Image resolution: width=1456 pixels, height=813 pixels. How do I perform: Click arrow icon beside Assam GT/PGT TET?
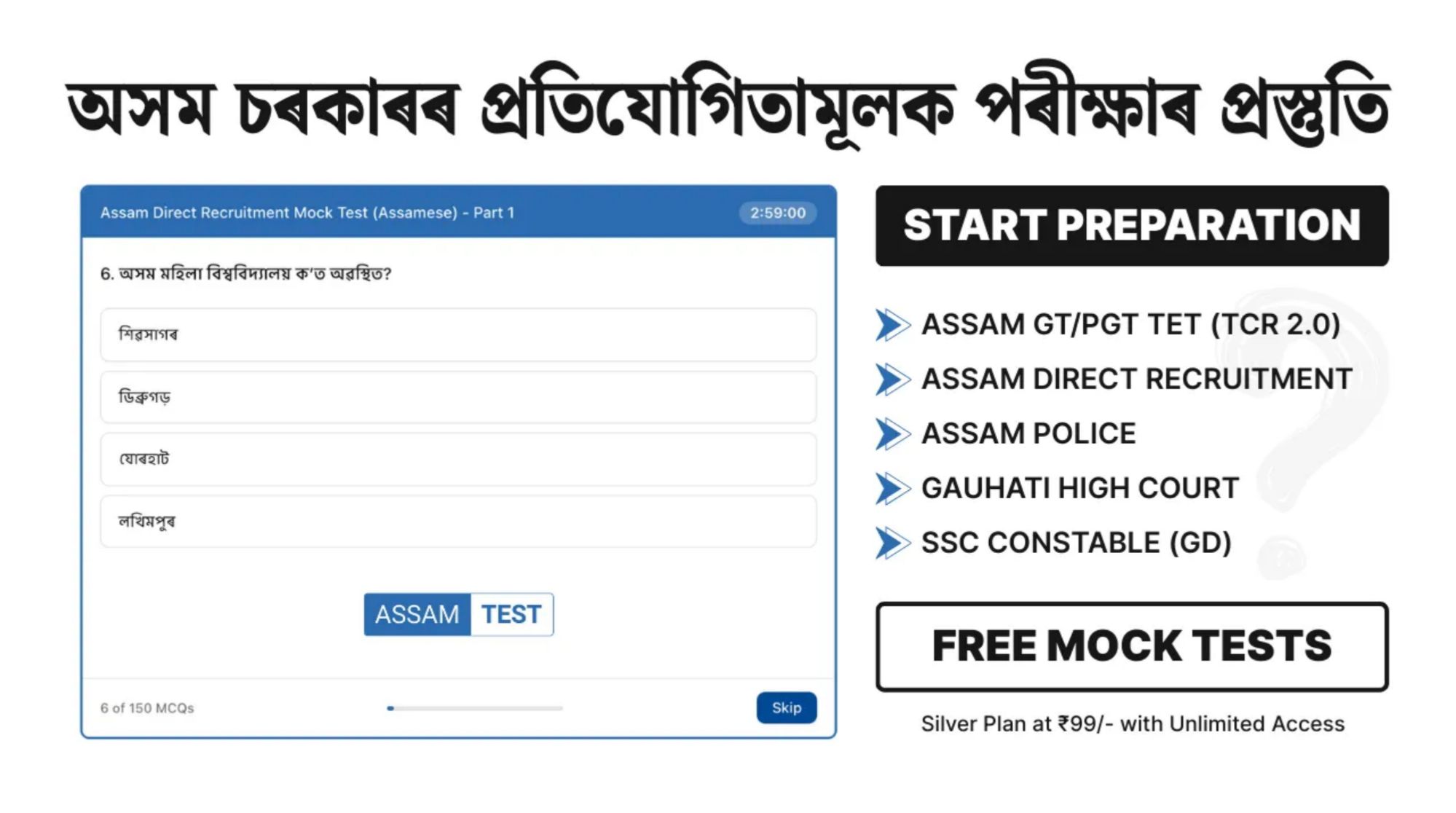[x=892, y=325]
